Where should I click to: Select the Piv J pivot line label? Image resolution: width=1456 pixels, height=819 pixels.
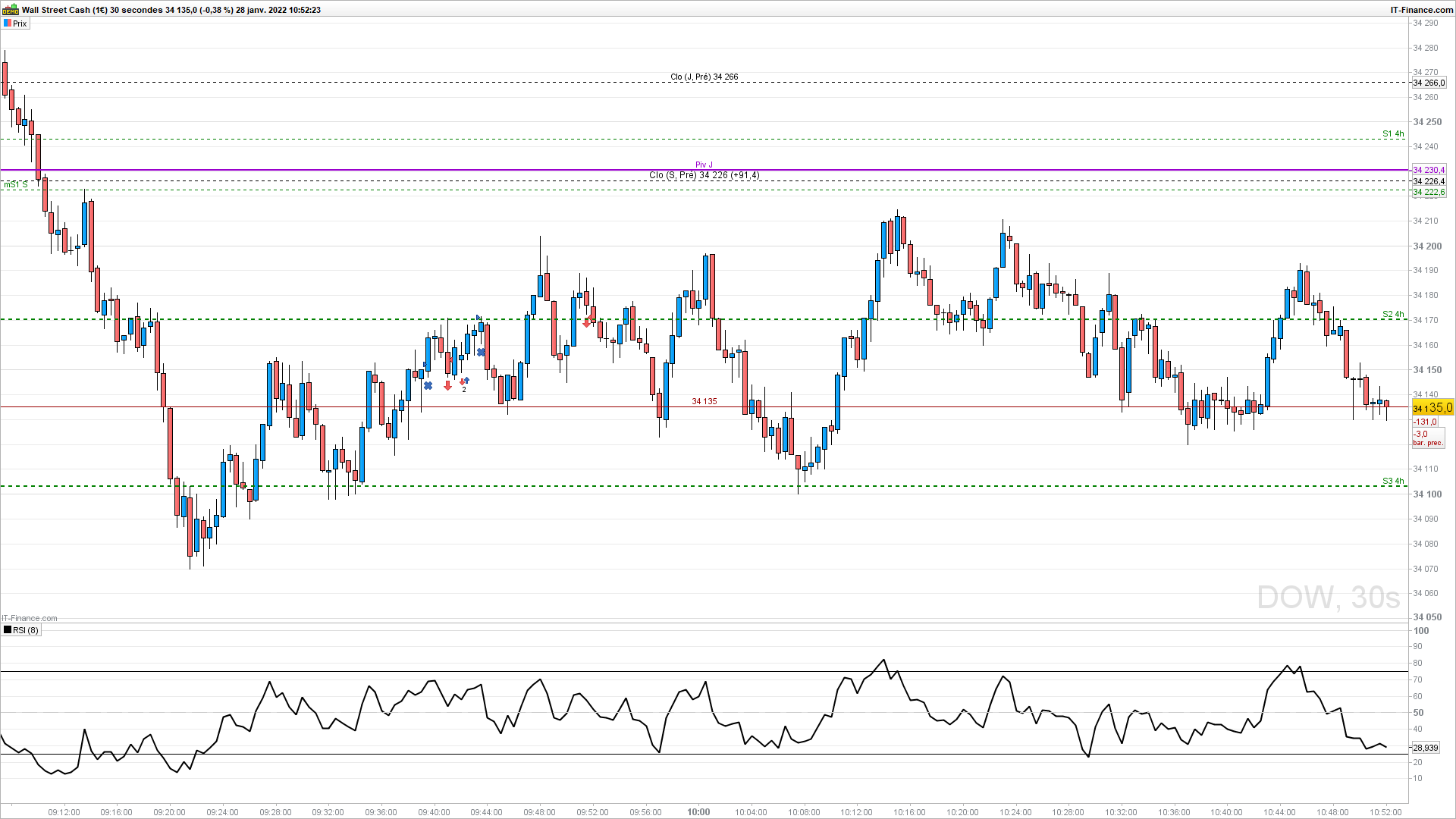704,165
